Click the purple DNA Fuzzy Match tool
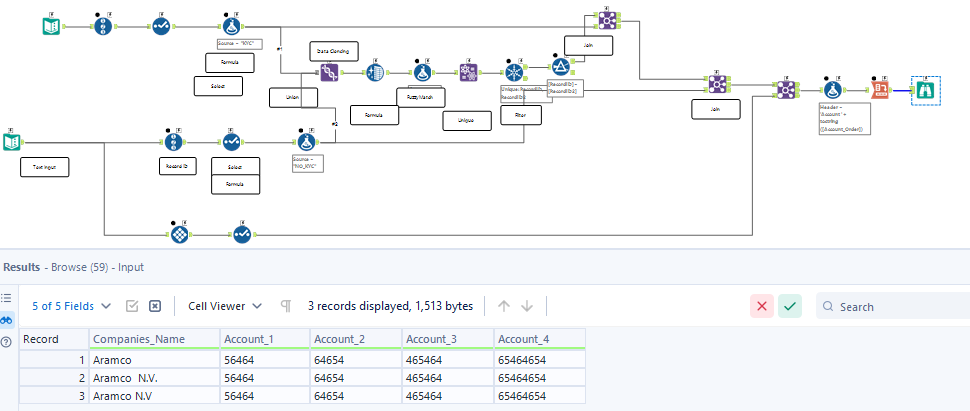The image size is (970, 411). pyautogui.click(x=330, y=73)
